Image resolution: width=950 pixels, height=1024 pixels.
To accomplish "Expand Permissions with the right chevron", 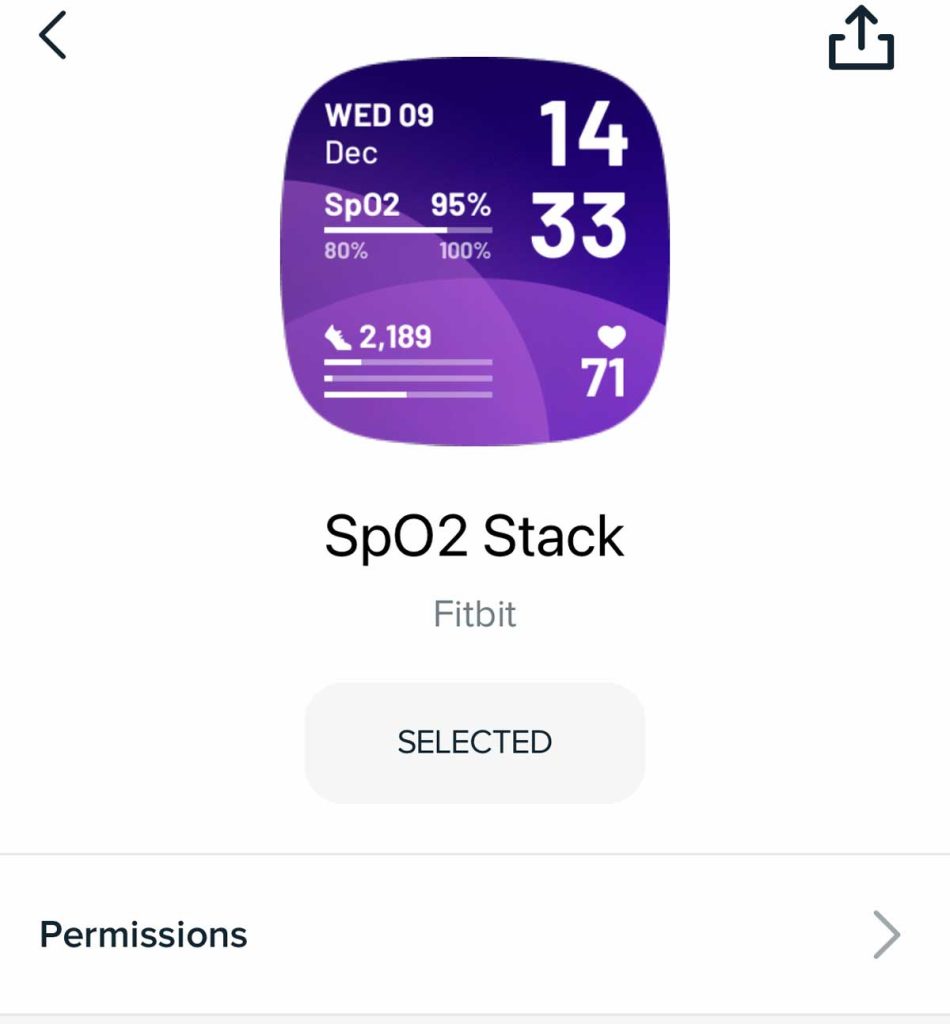I will (886, 935).
